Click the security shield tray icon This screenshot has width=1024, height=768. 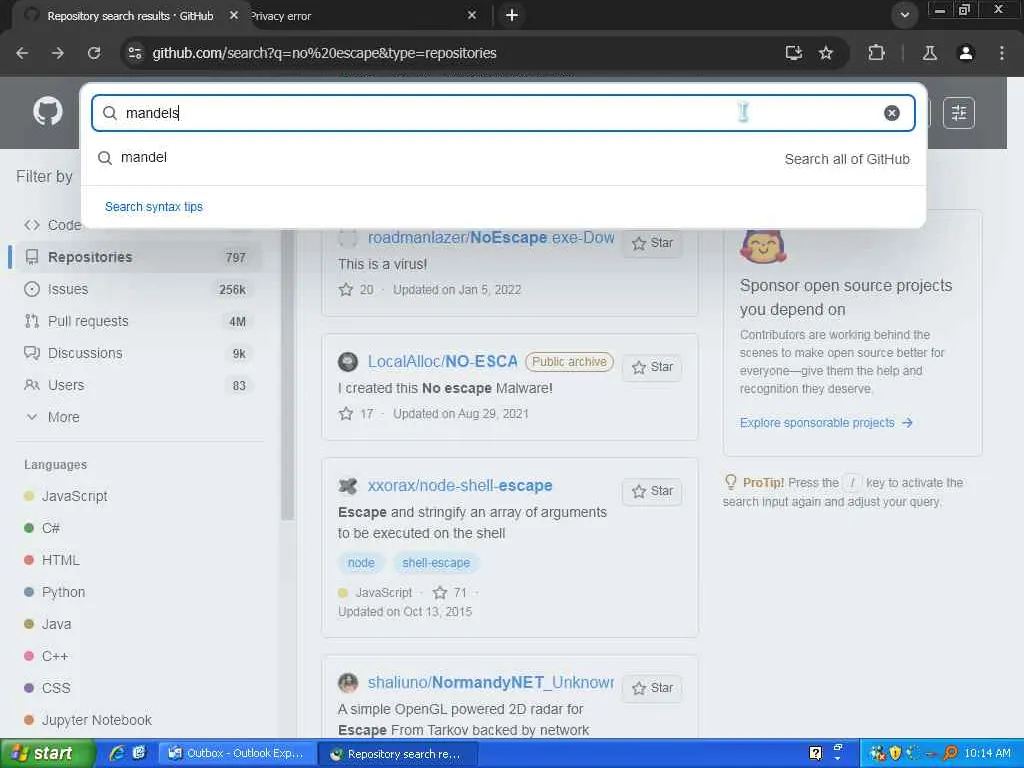[x=895, y=754]
